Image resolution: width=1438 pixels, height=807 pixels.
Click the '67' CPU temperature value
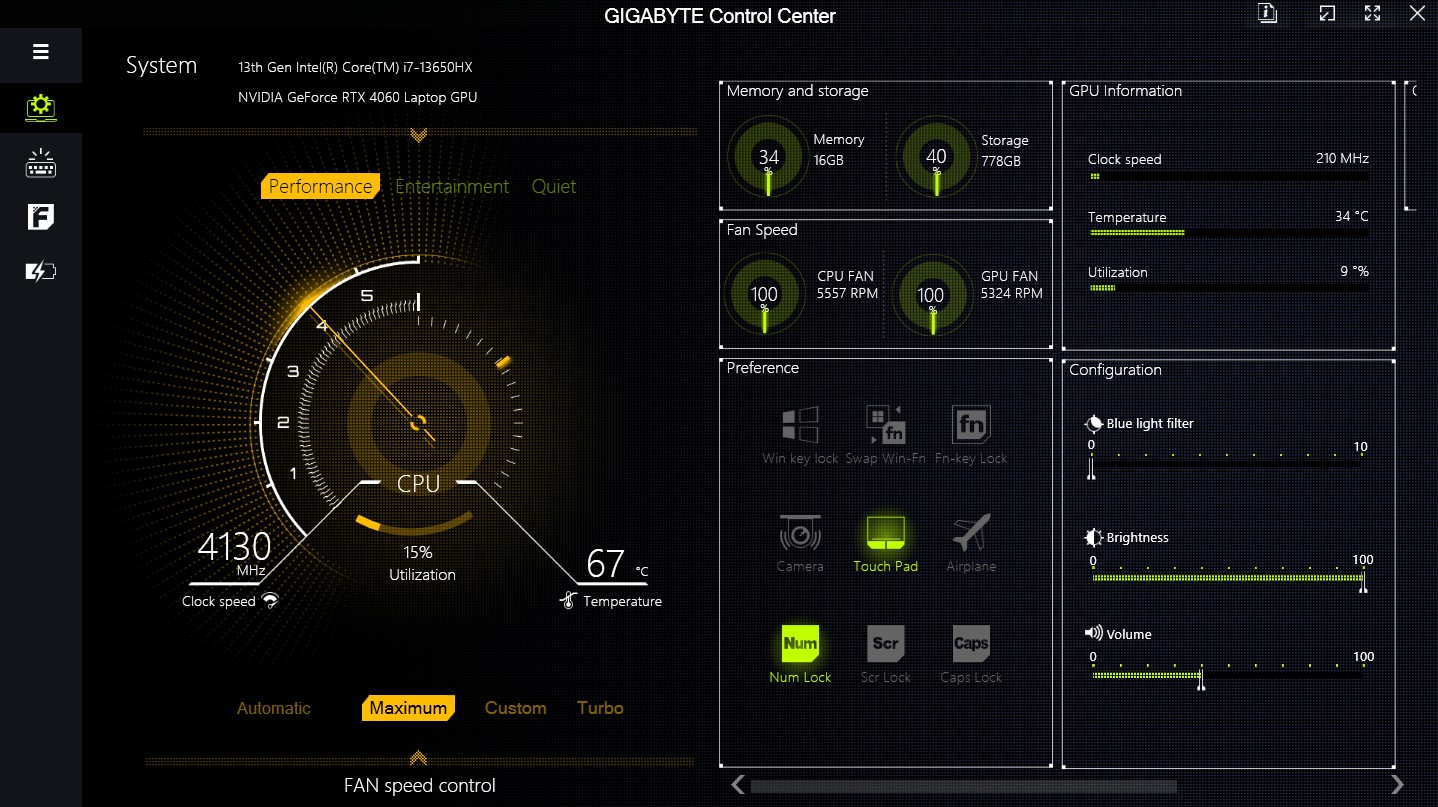(605, 564)
